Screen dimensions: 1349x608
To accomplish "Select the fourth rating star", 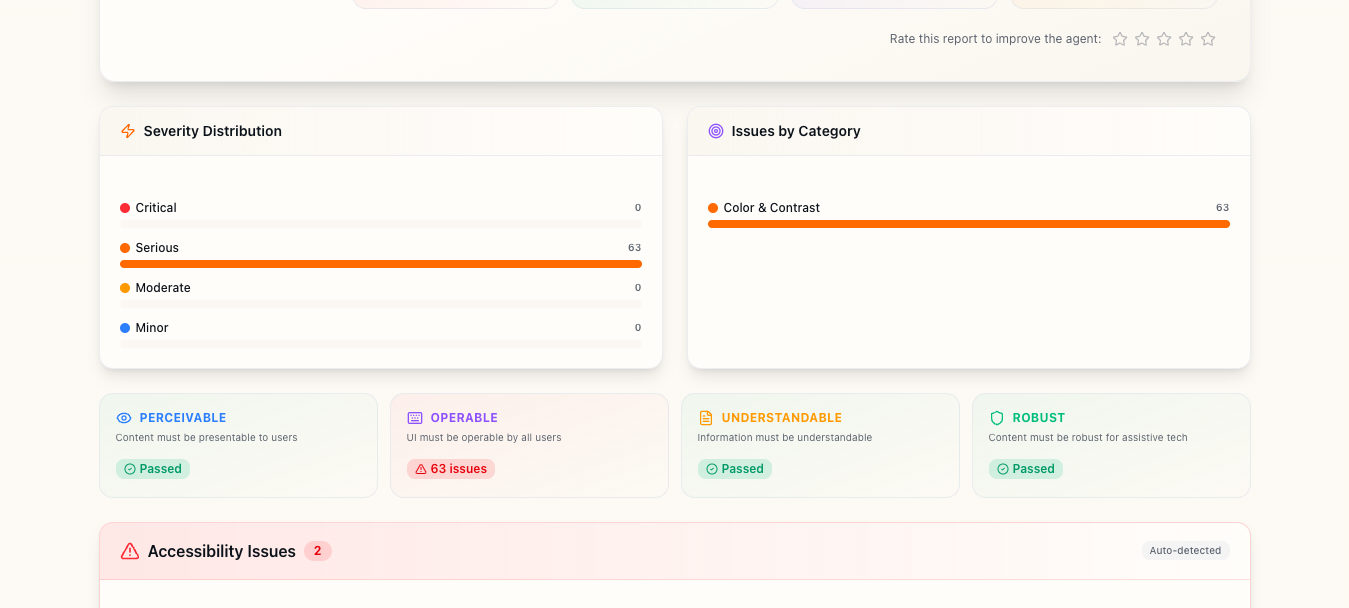I will (1186, 39).
